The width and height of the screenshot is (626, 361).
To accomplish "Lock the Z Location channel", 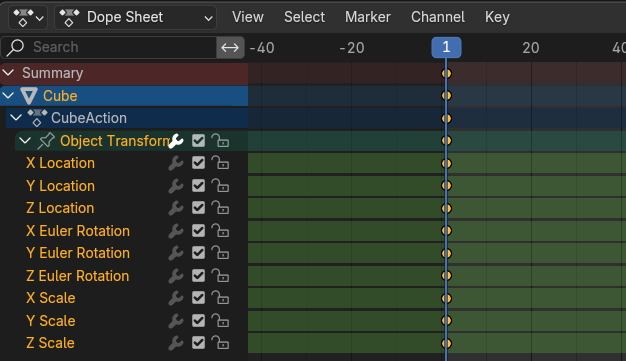I will coord(220,208).
